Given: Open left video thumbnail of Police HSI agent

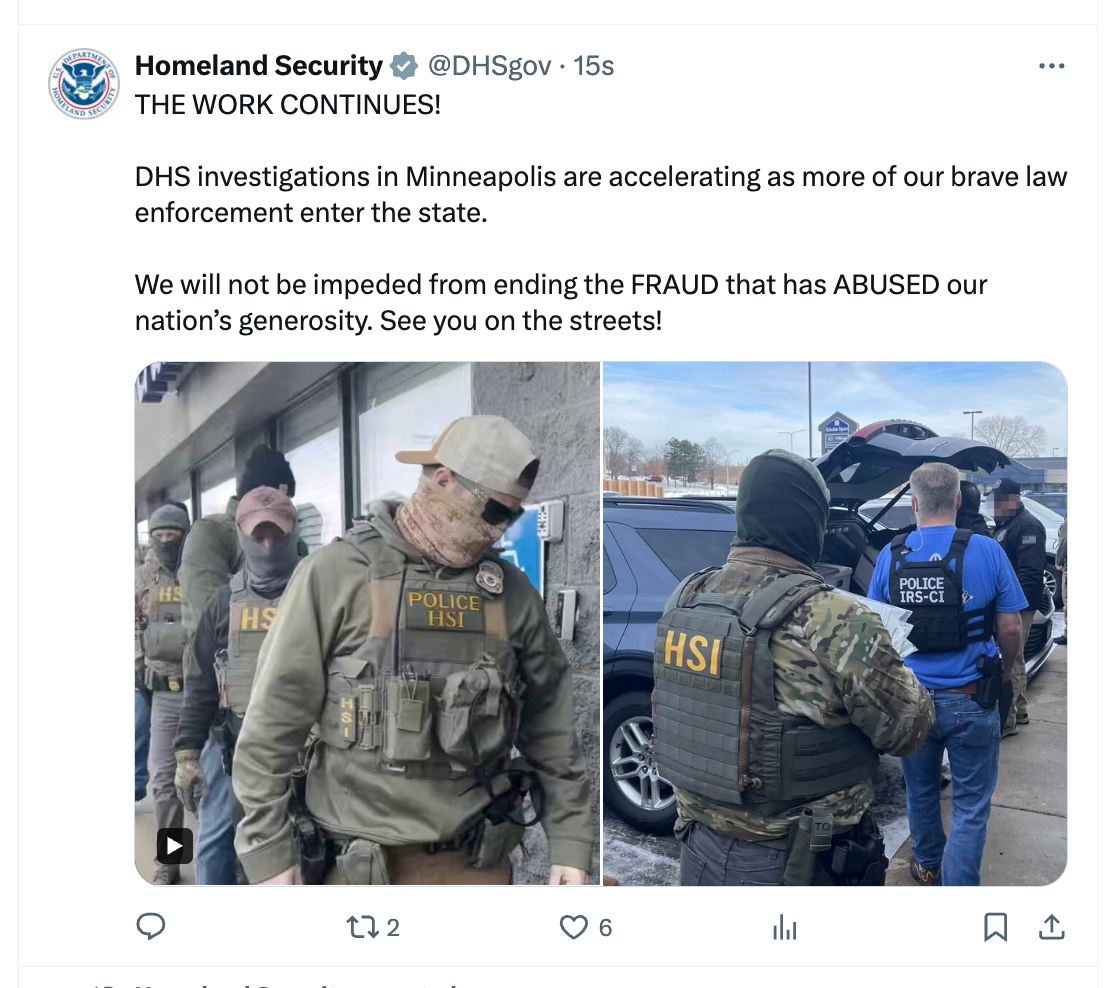Looking at the screenshot, I should point(367,623).
